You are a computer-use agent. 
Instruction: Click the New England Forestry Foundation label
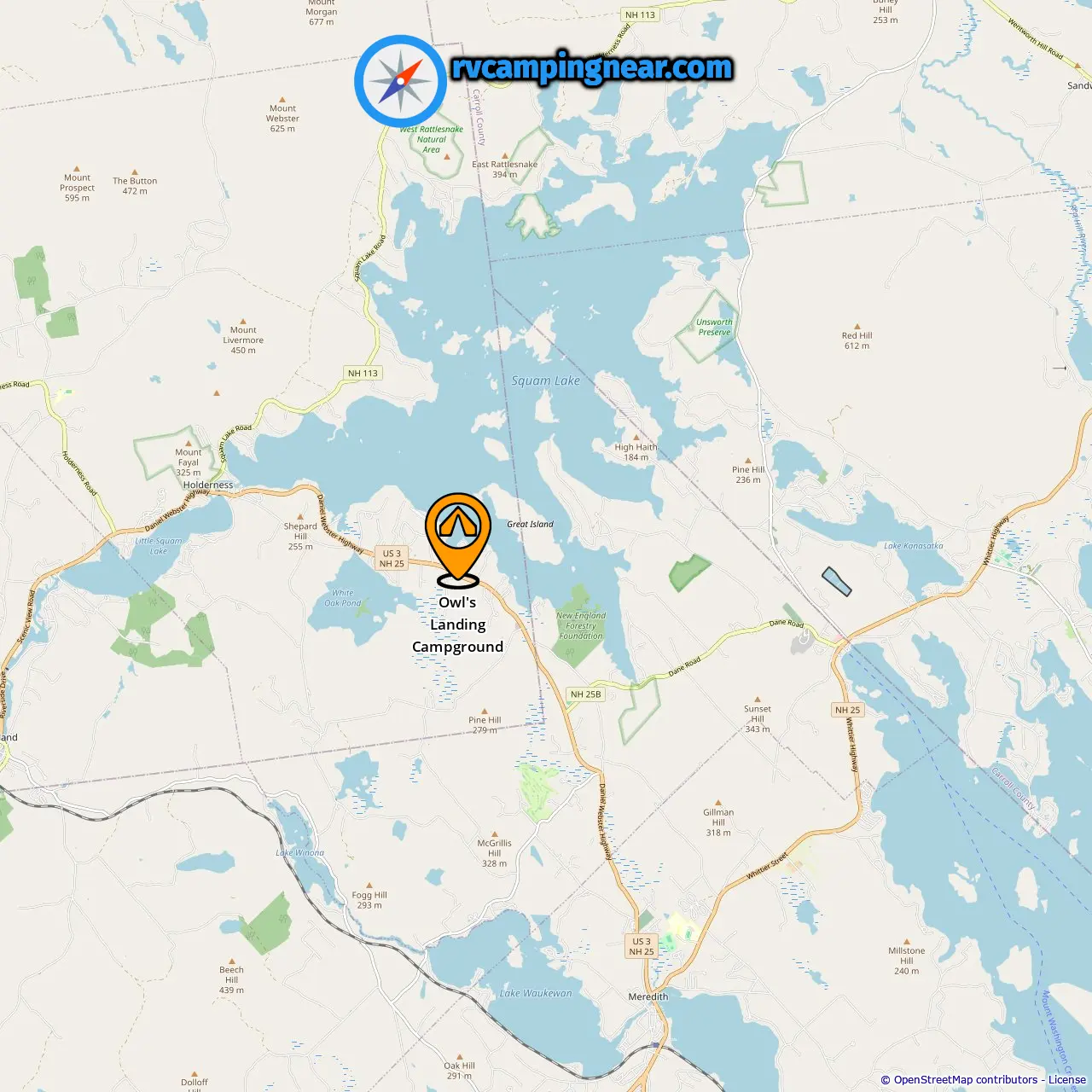(581, 625)
